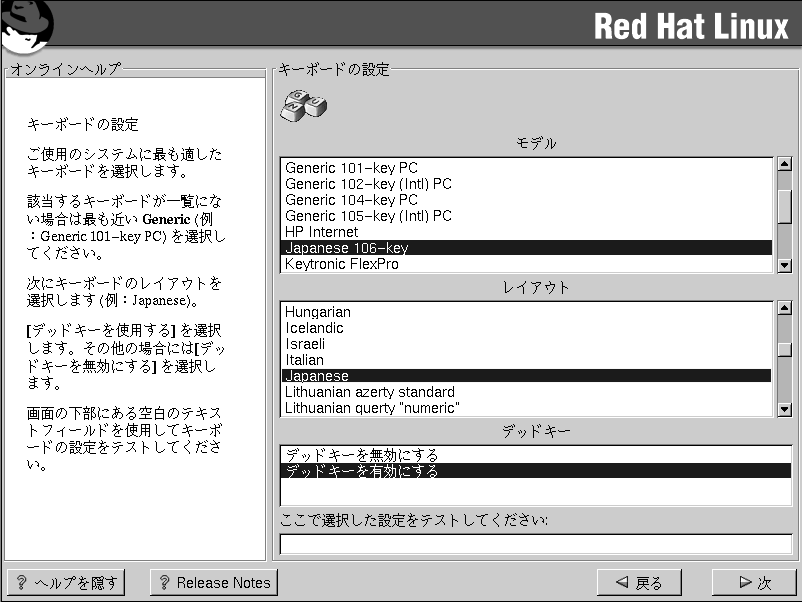Choose Generic 105-key (Intl) PC model
This screenshot has width=802, height=602.
pos(368,216)
